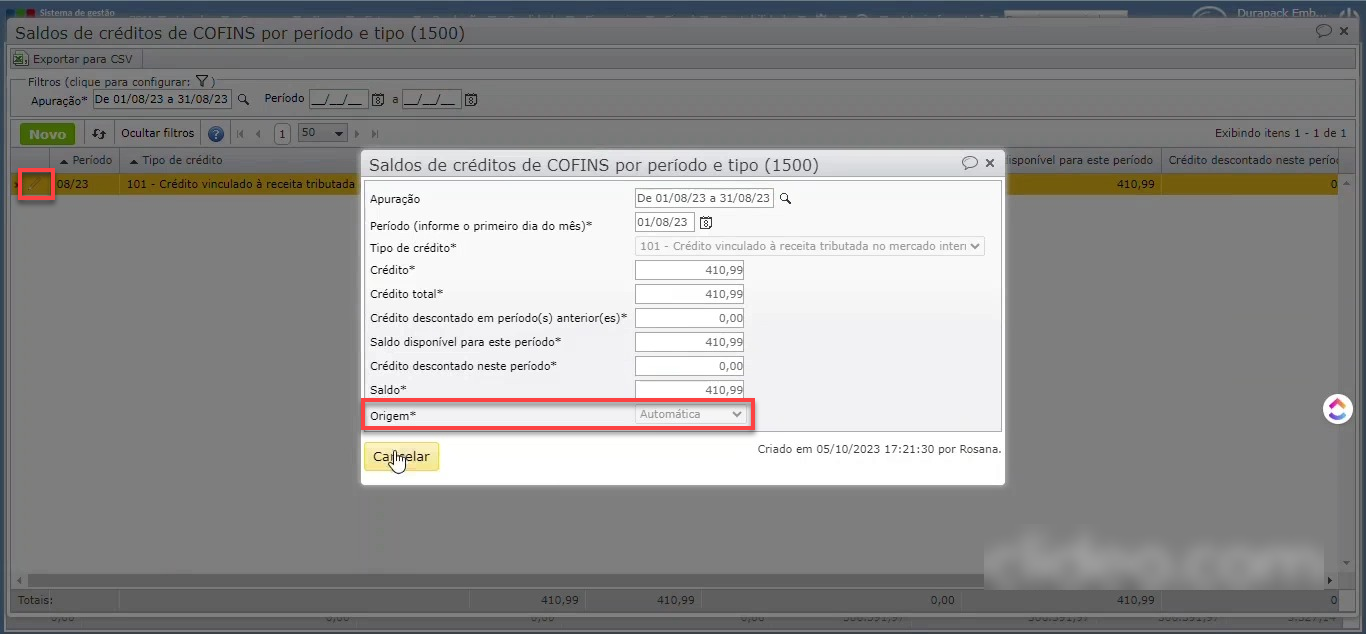This screenshot has width=1366, height=634.
Task: Click the Crédito total value field
Action: click(689, 294)
